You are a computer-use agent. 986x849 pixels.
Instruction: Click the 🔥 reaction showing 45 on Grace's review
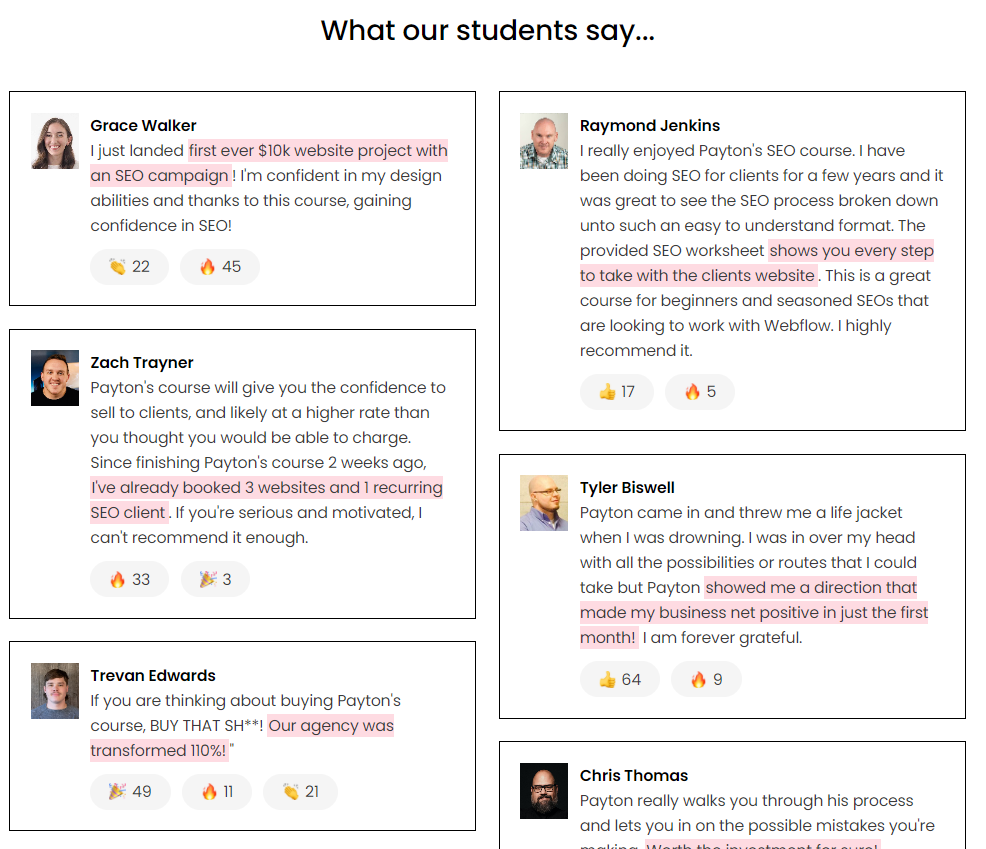pos(219,267)
